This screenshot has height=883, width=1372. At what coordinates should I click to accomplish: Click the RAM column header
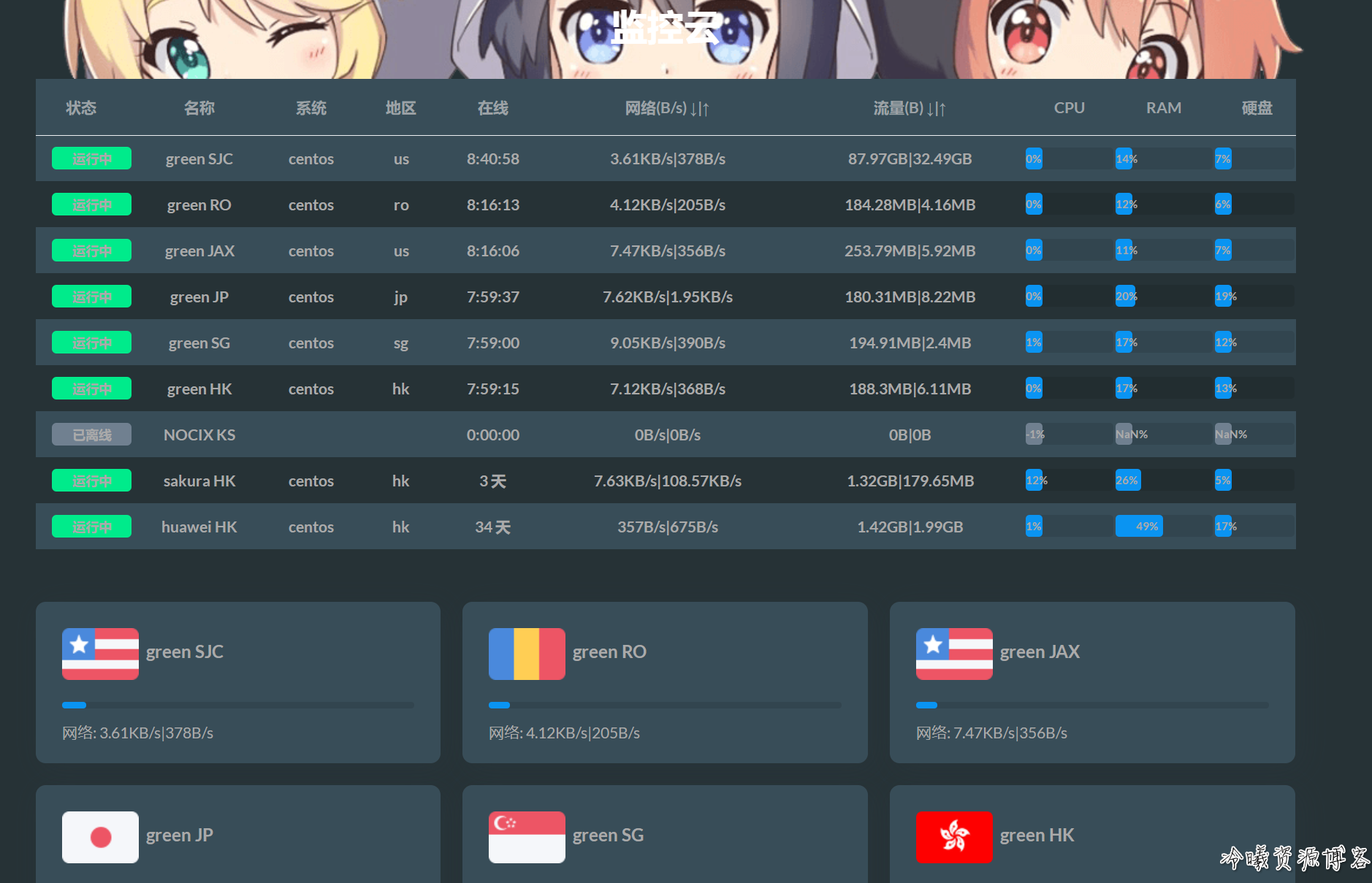coord(1164,108)
